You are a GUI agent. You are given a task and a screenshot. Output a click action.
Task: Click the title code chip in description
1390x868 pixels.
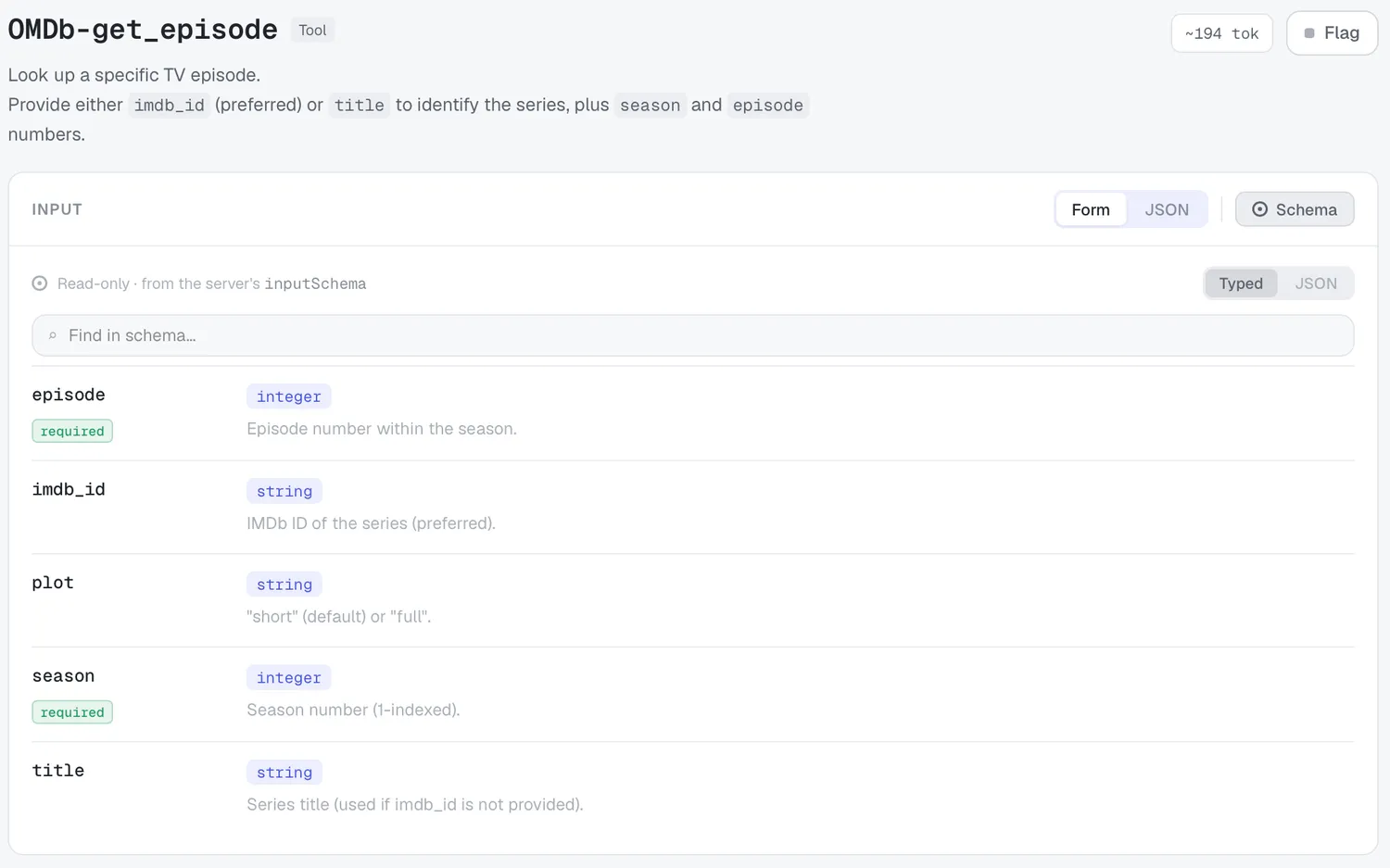pyautogui.click(x=360, y=105)
